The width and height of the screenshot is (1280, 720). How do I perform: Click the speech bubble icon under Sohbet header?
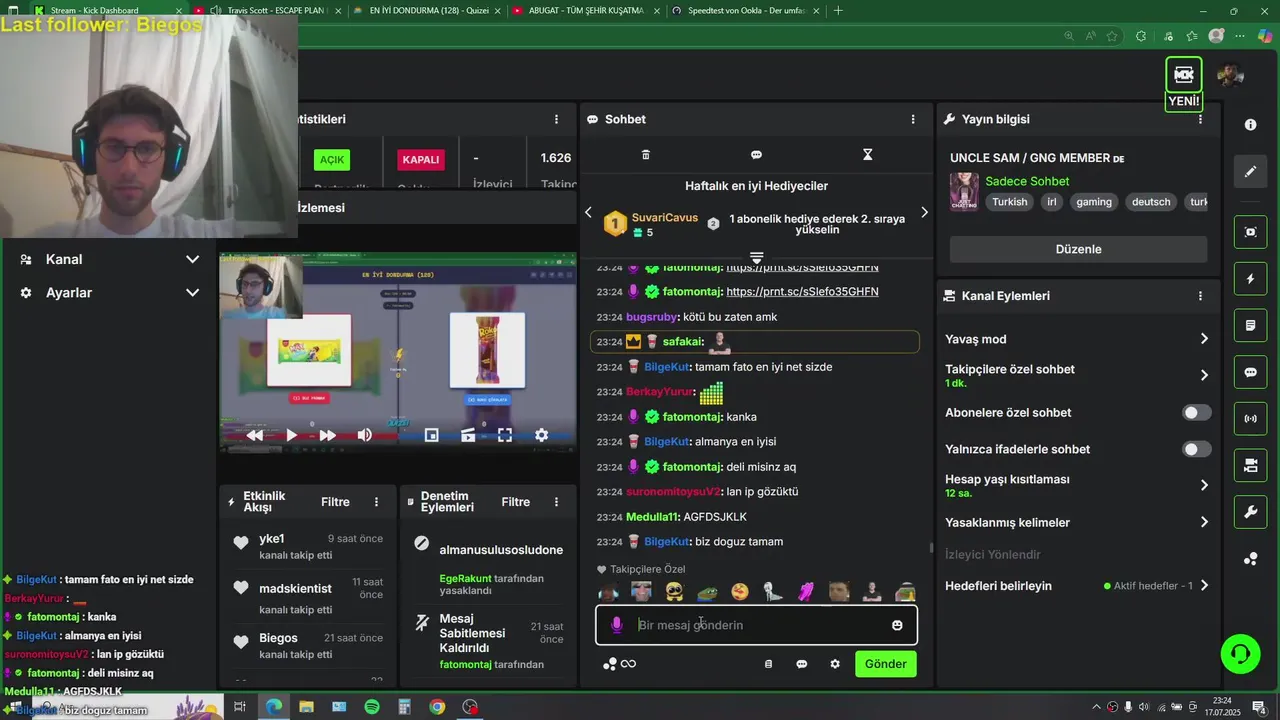[756, 155]
